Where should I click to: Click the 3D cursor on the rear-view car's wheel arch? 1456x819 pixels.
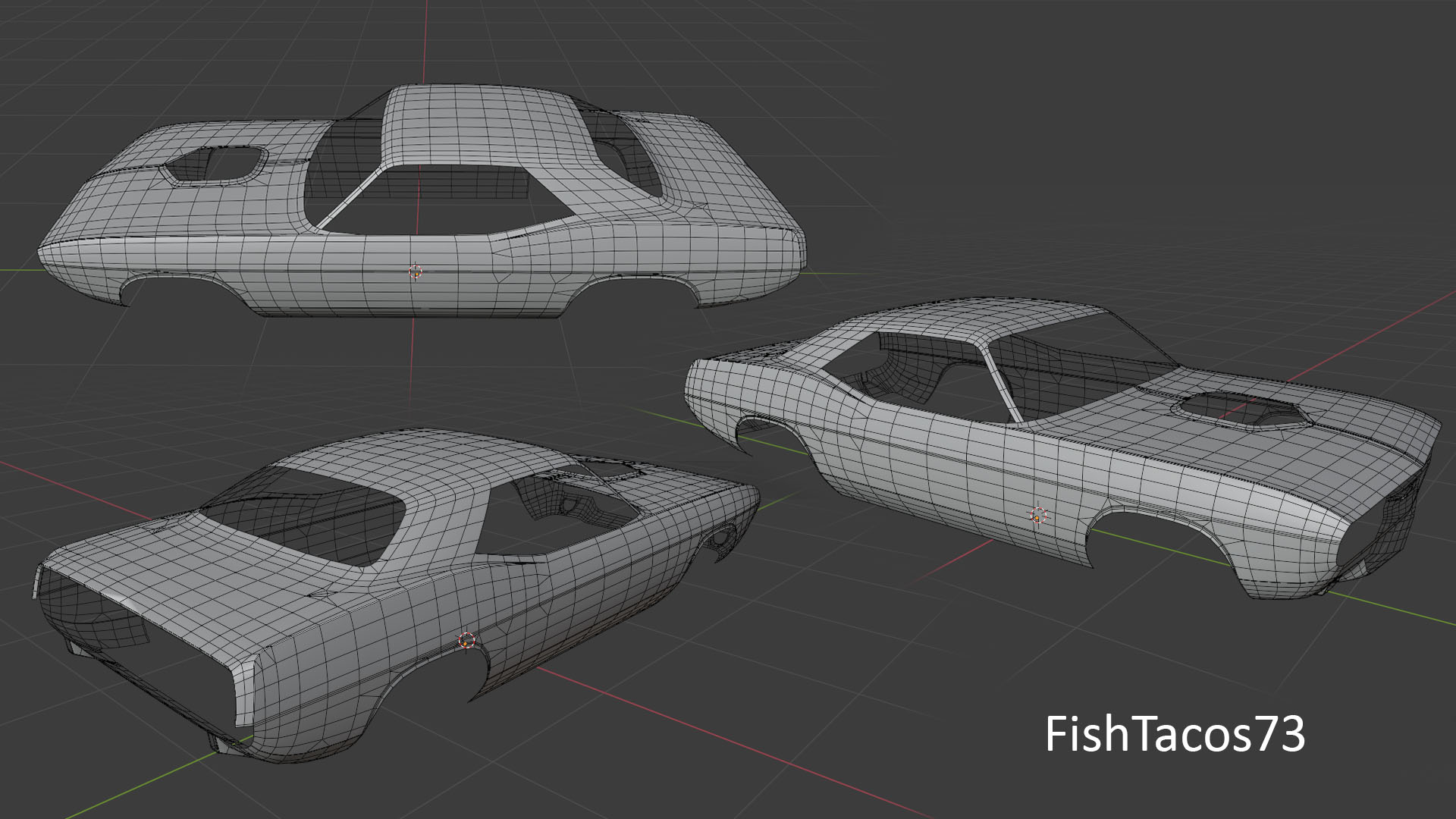coord(466,641)
